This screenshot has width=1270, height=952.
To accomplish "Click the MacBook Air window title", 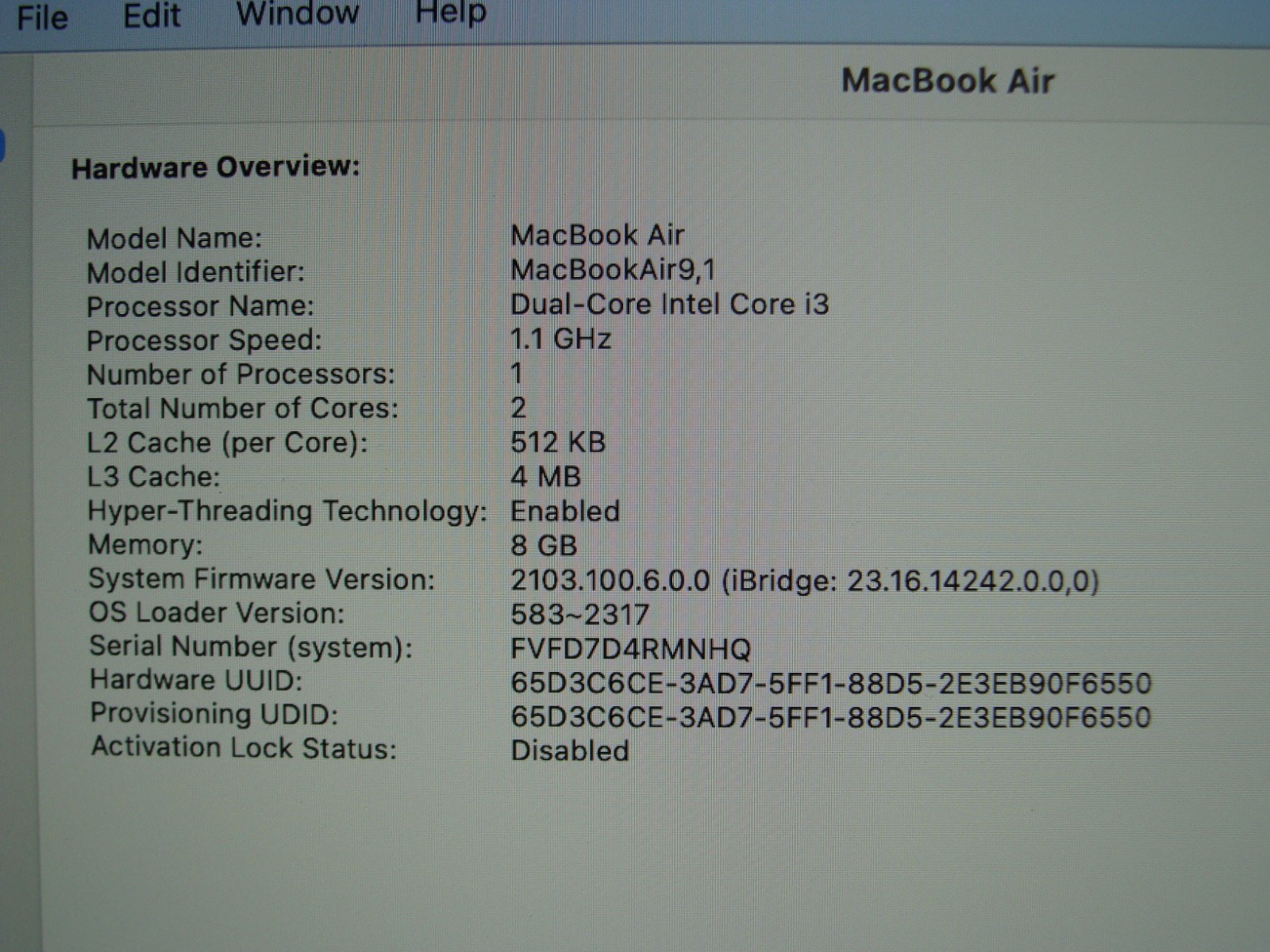I will click(948, 81).
